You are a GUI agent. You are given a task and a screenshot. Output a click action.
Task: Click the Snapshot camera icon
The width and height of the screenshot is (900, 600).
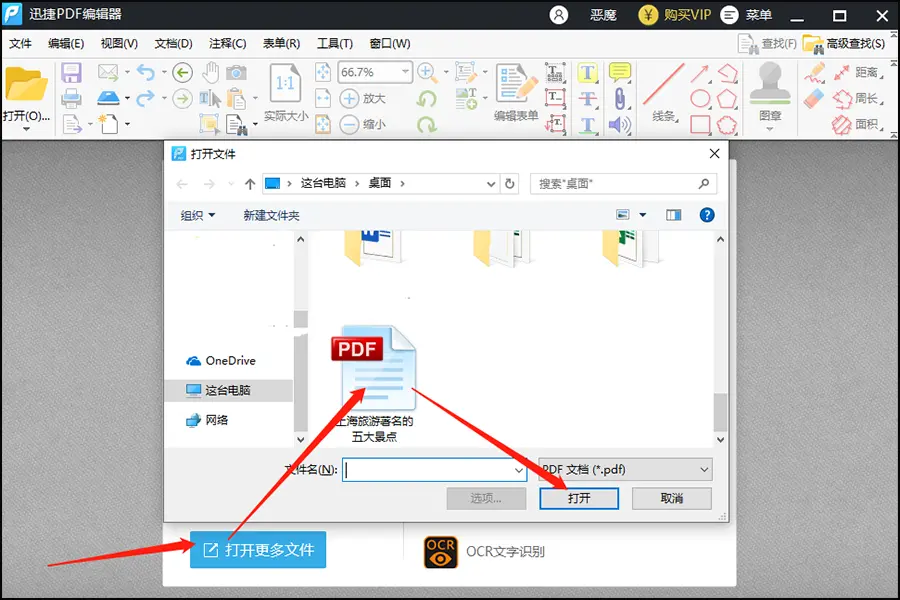(x=236, y=73)
